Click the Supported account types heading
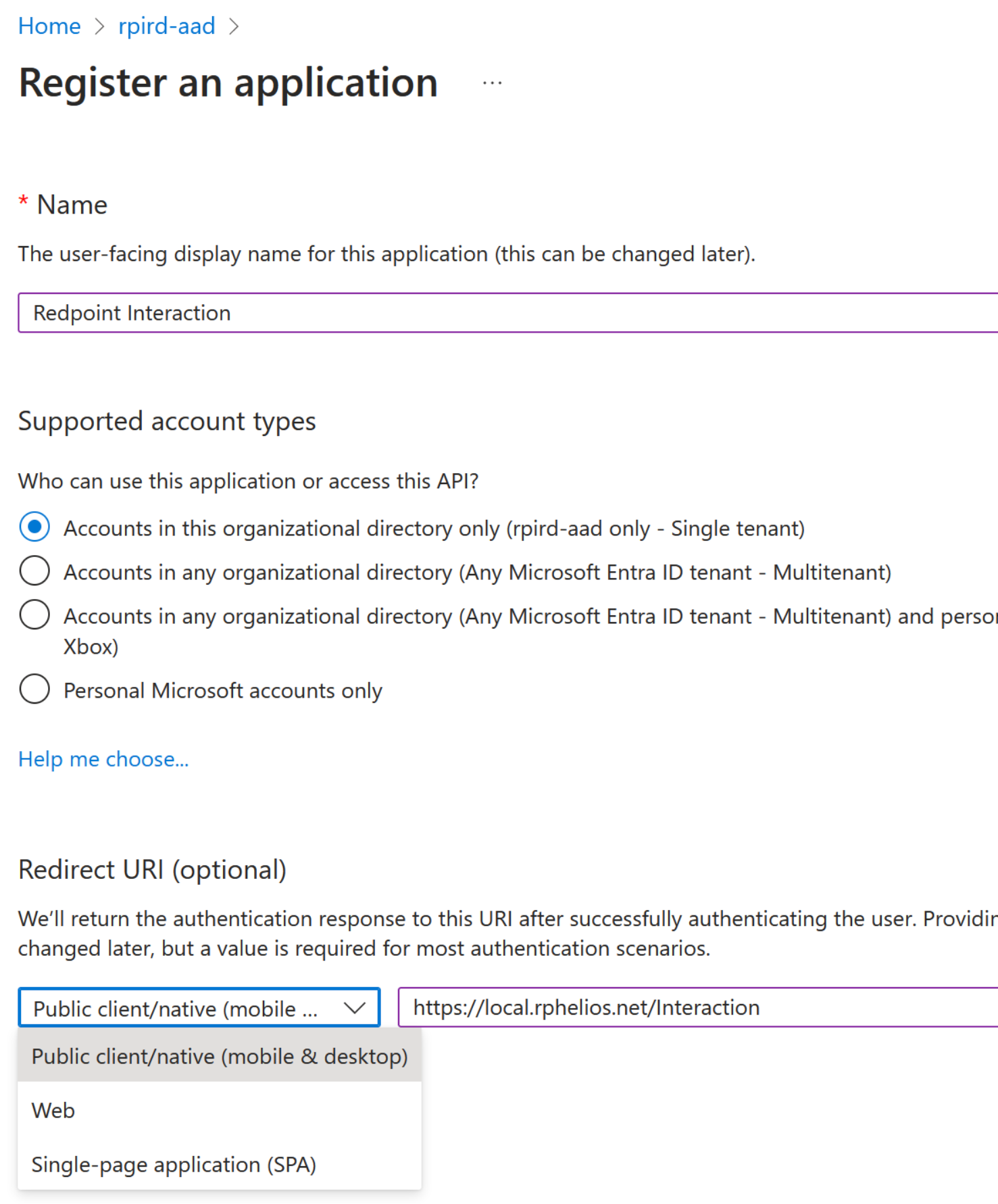 167,421
